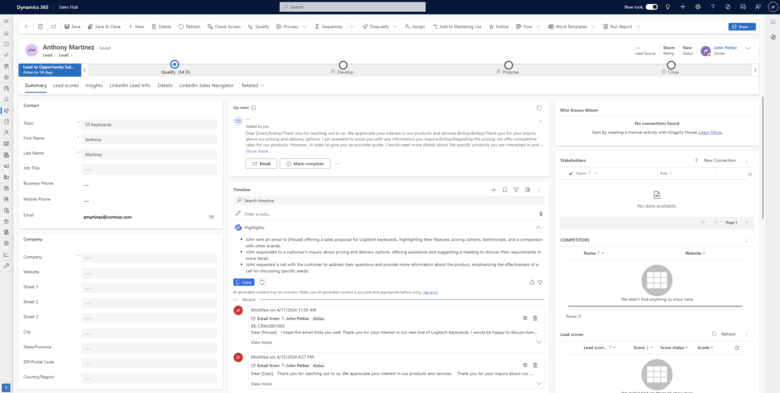The height and width of the screenshot is (393, 780).
Task: Open Check Access from the command bar
Action: click(224, 27)
